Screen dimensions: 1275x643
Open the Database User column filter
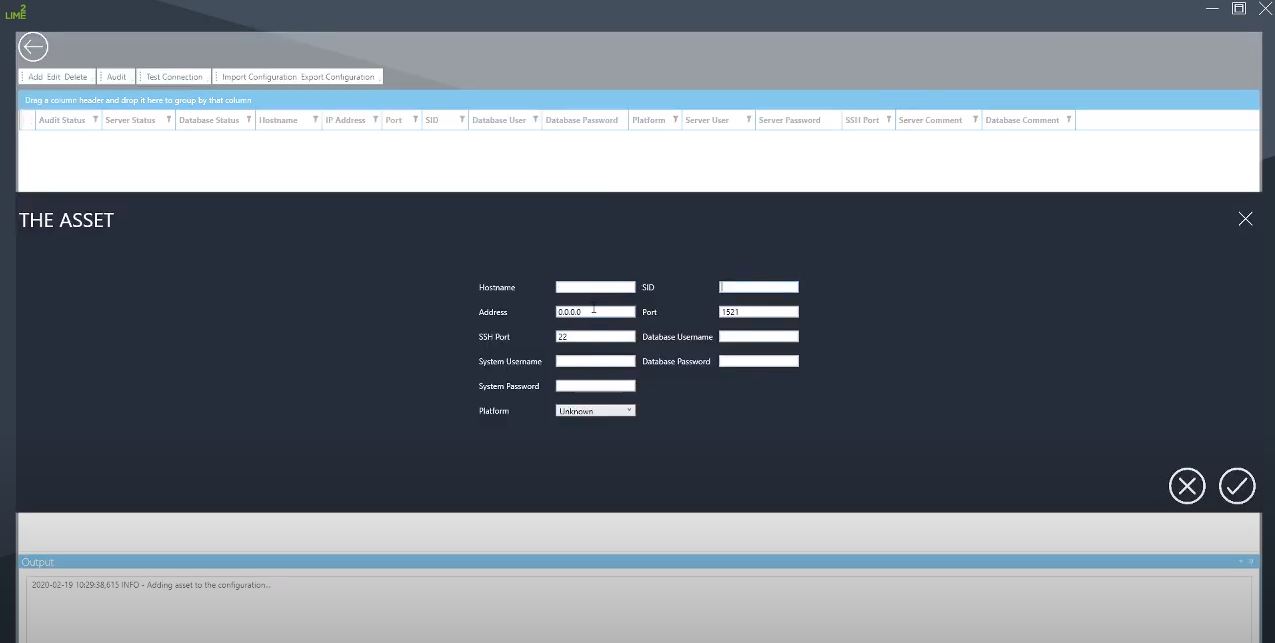pyautogui.click(x=536, y=120)
